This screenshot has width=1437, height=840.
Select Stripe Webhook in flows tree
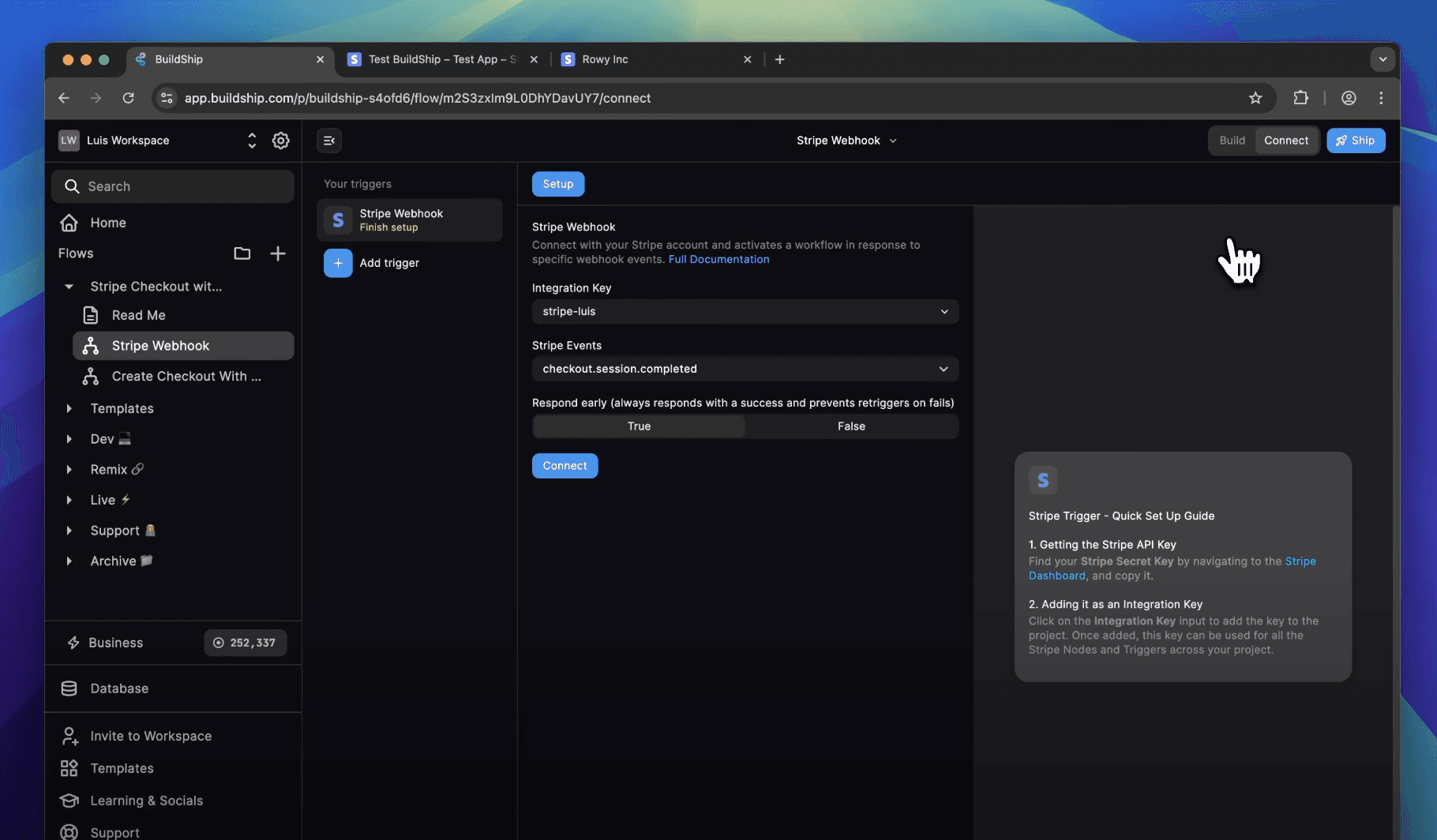coord(183,346)
